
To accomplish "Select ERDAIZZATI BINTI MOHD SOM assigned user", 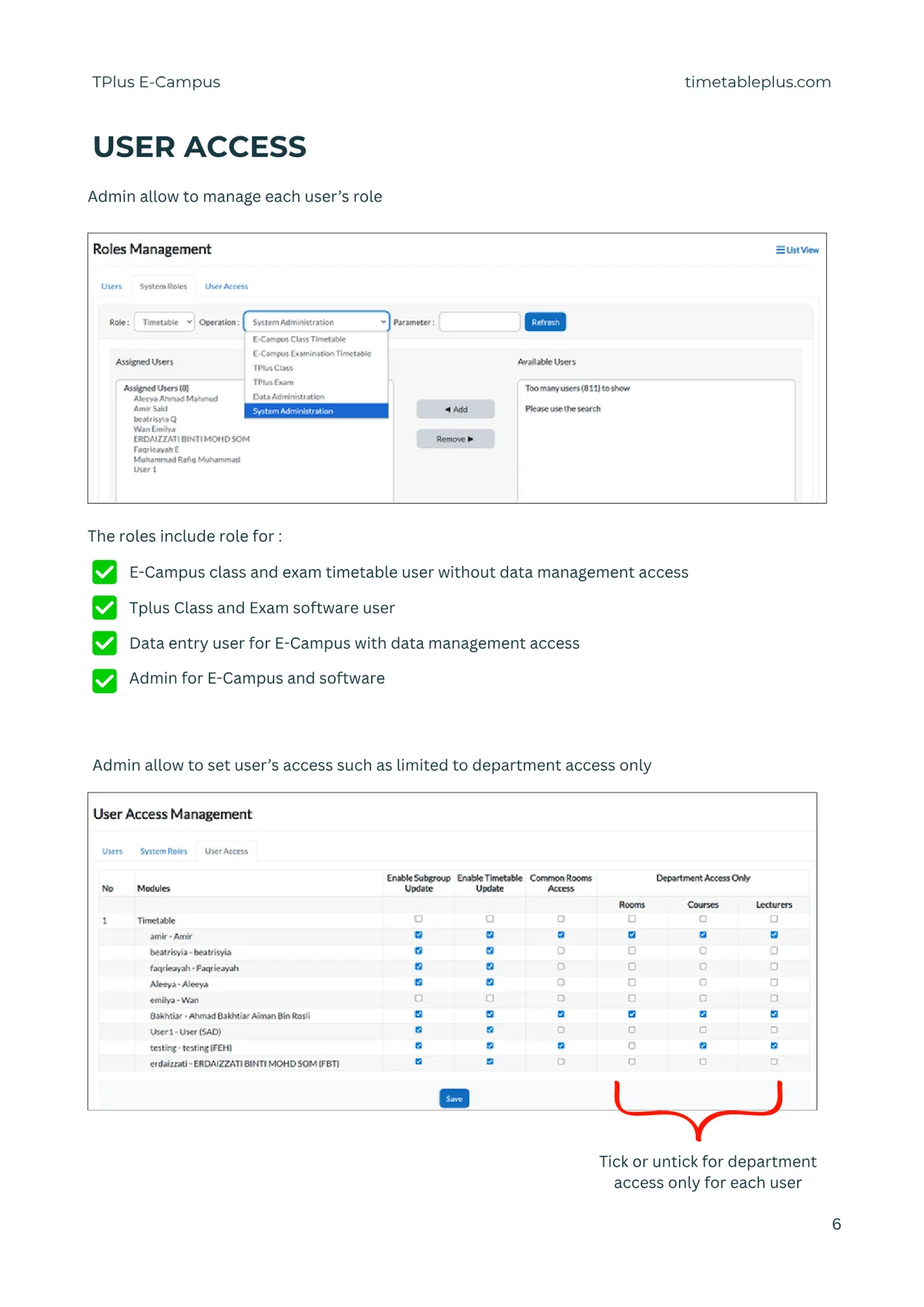I will pyautogui.click(x=192, y=439).
